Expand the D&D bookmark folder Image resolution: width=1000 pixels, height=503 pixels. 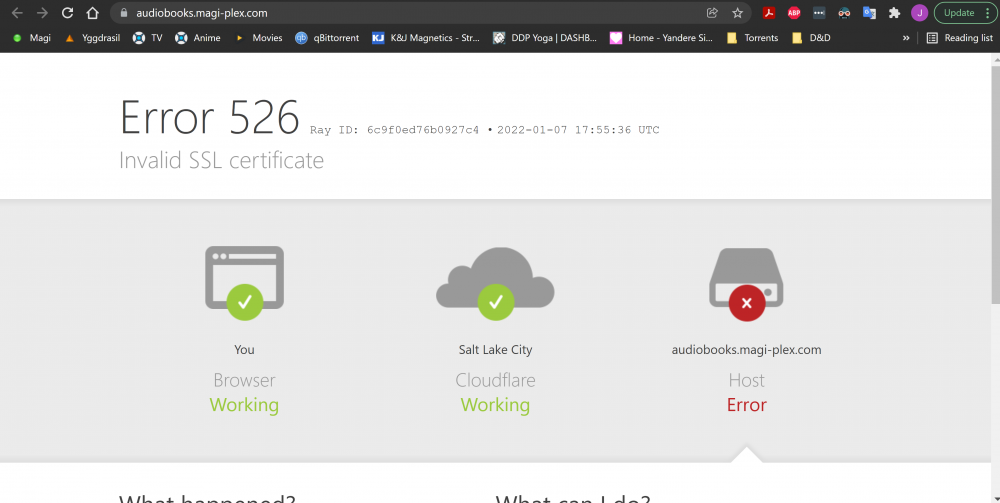(x=811, y=38)
